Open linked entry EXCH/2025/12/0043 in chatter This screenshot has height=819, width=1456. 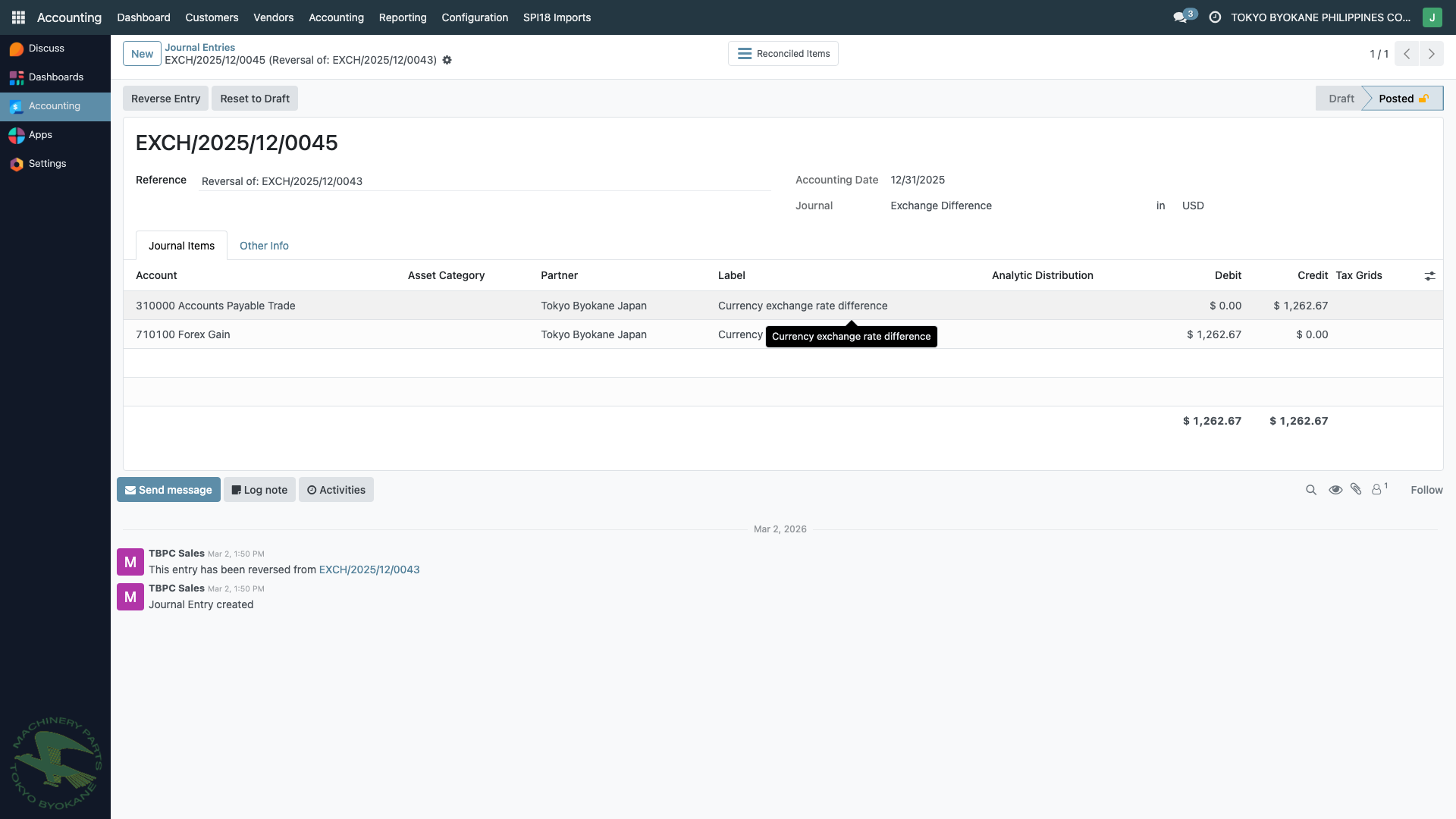[x=369, y=570]
